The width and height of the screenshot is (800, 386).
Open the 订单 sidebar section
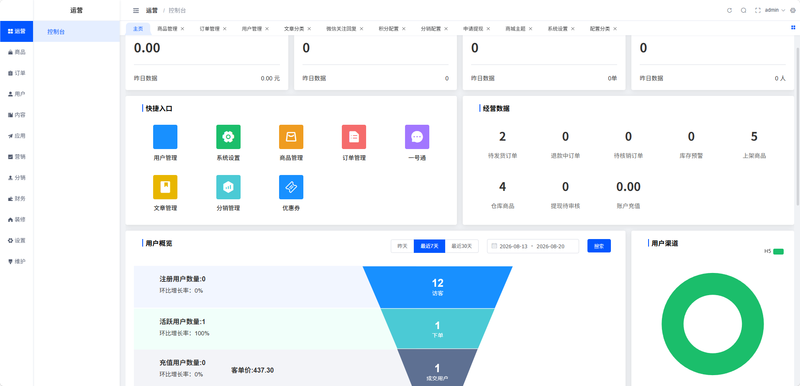pyautogui.click(x=16, y=73)
